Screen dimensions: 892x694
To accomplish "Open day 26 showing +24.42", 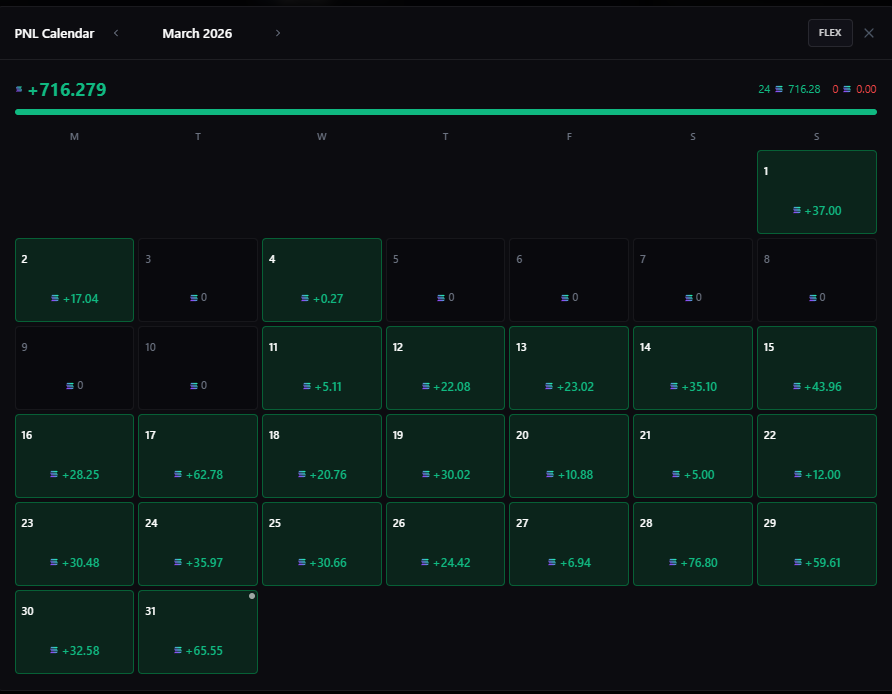I will click(x=445, y=544).
